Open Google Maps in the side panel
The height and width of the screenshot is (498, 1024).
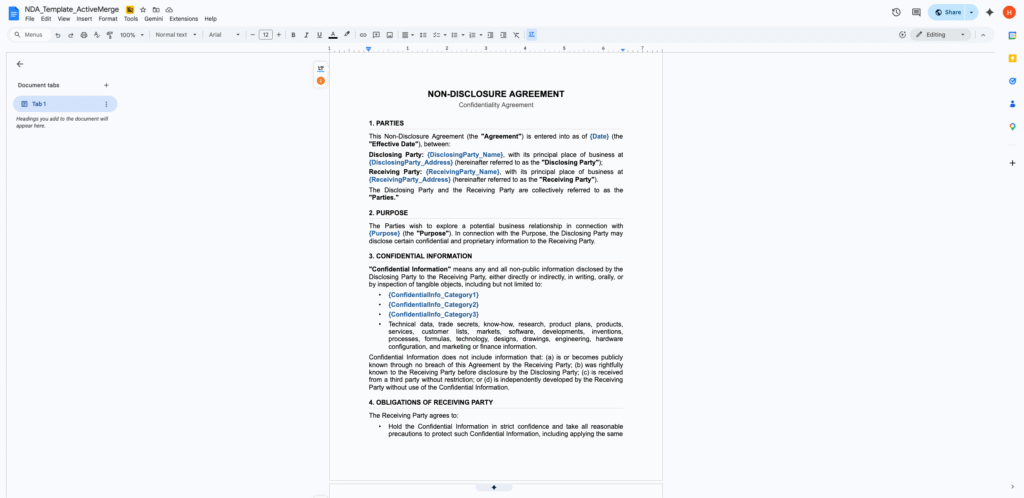1012,127
